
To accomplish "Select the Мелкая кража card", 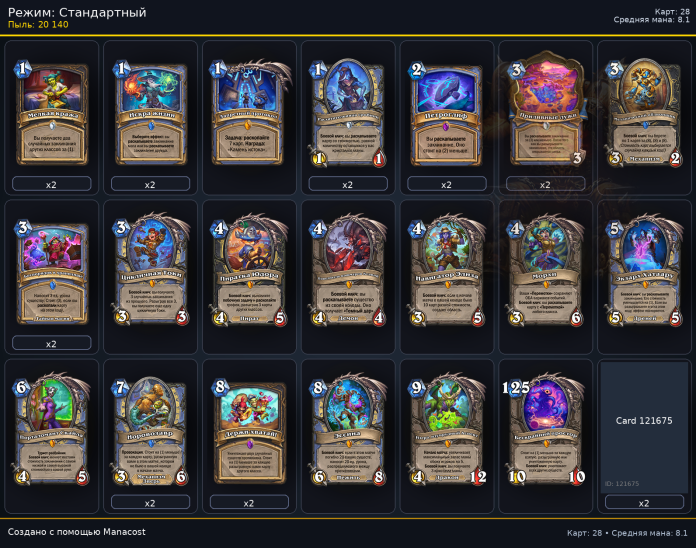I will click(x=51, y=113).
